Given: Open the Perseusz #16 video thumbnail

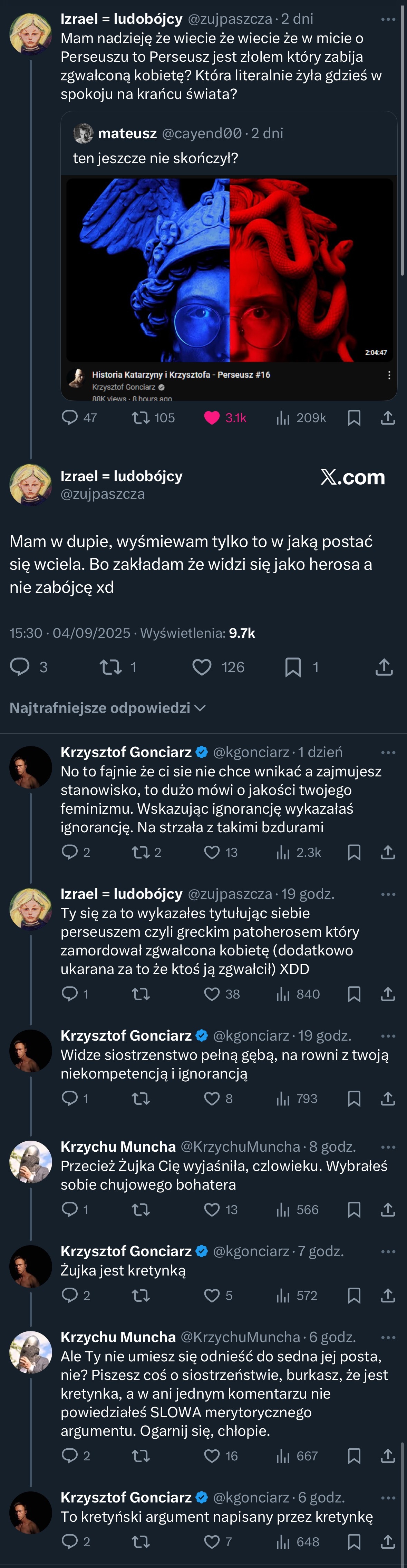Looking at the screenshot, I should pyautogui.click(x=229, y=270).
